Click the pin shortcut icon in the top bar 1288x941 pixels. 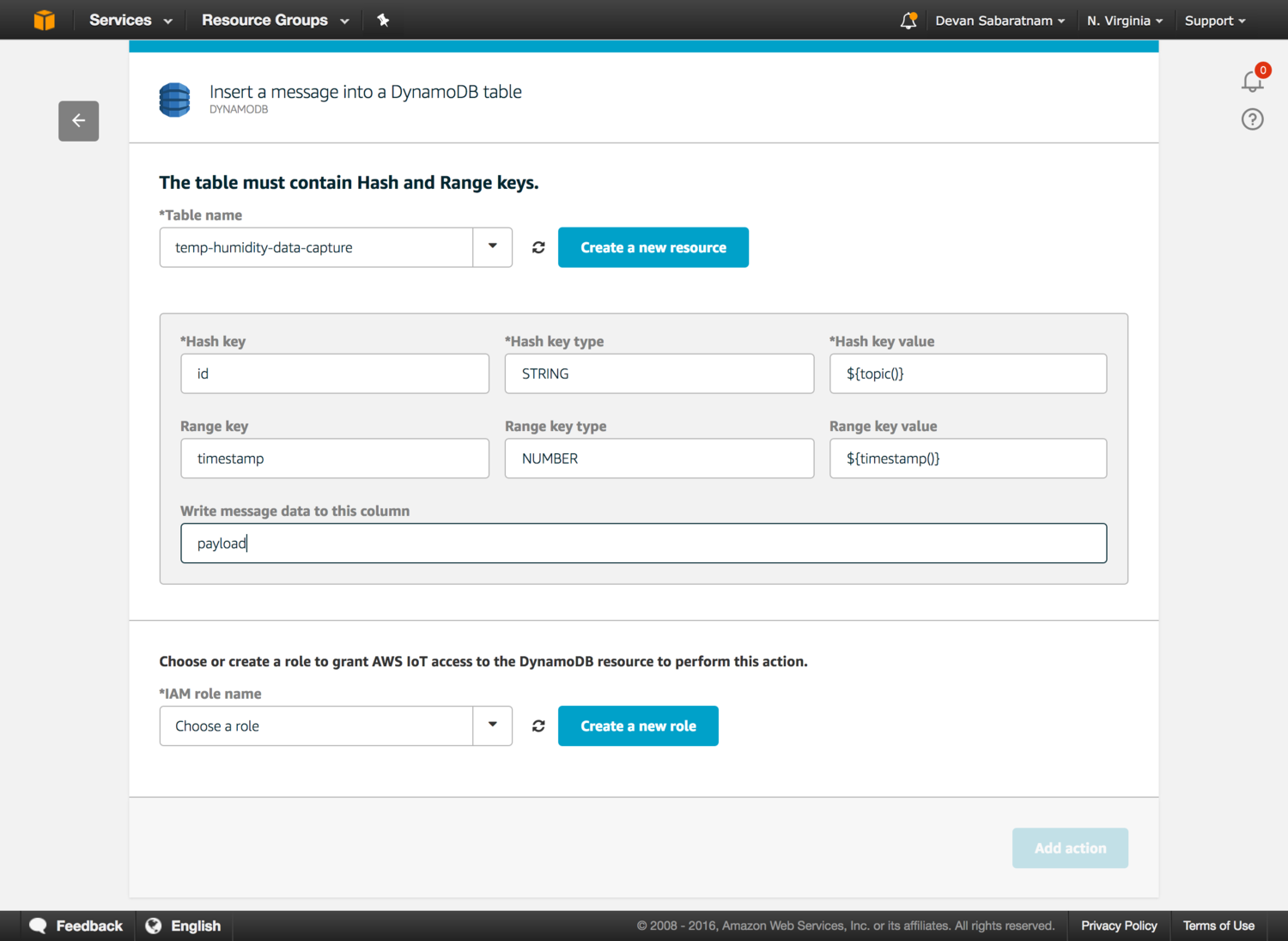[x=383, y=20]
